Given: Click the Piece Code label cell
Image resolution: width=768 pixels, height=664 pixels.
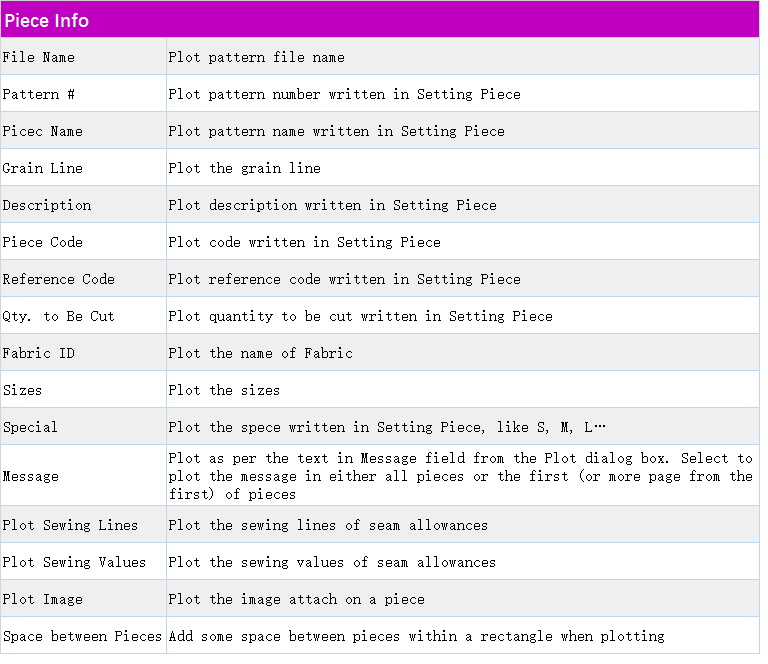Looking at the screenshot, I should pyautogui.click(x=43, y=242).
